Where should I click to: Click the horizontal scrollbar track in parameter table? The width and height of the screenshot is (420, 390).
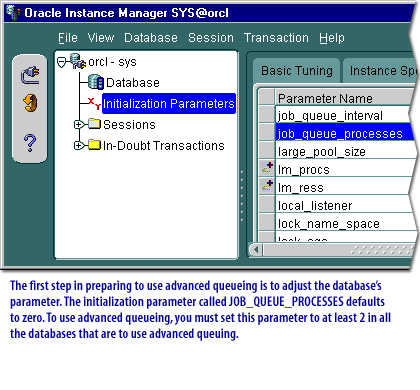tap(337, 249)
